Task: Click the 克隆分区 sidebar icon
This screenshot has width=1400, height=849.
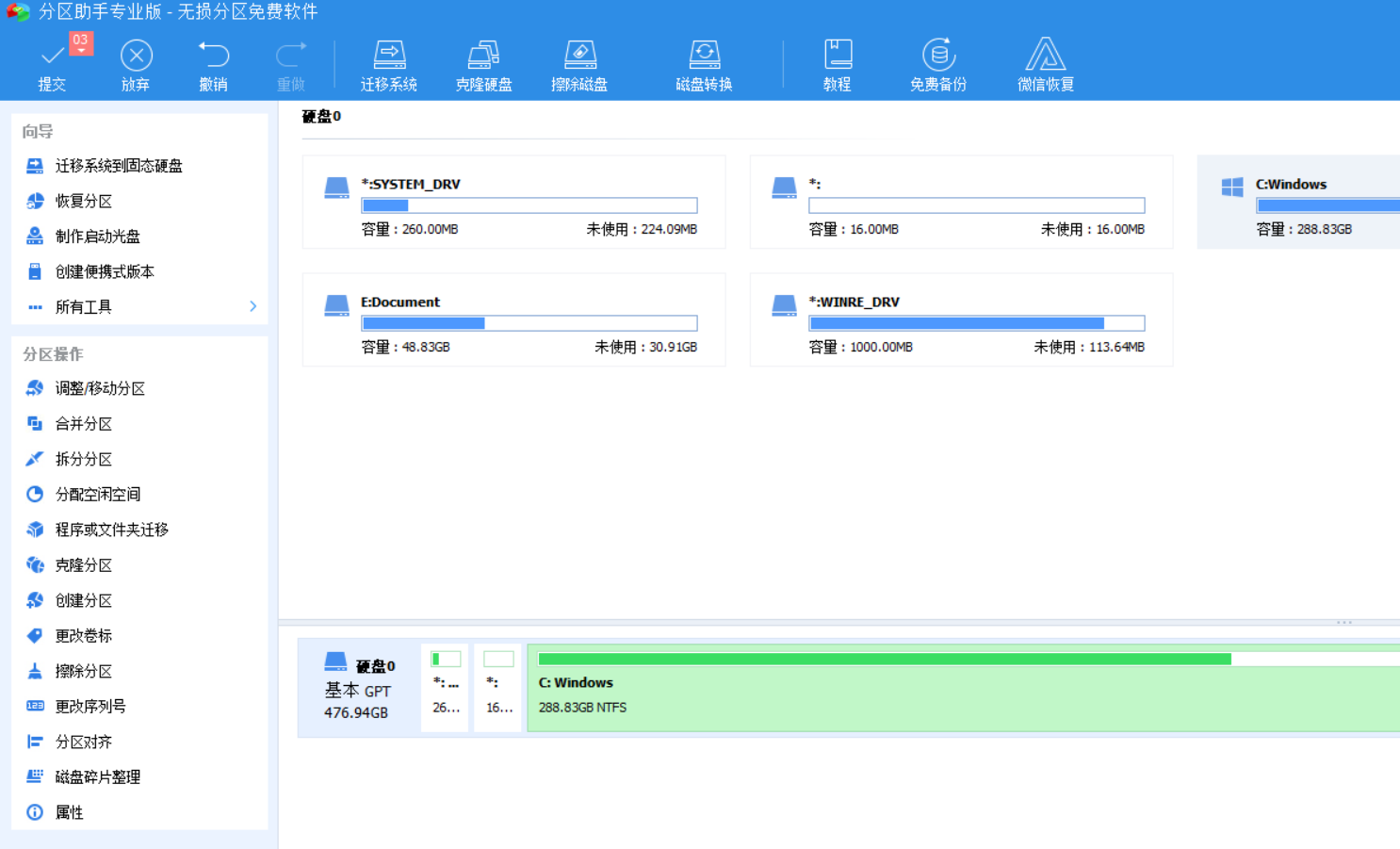Action: (35, 564)
